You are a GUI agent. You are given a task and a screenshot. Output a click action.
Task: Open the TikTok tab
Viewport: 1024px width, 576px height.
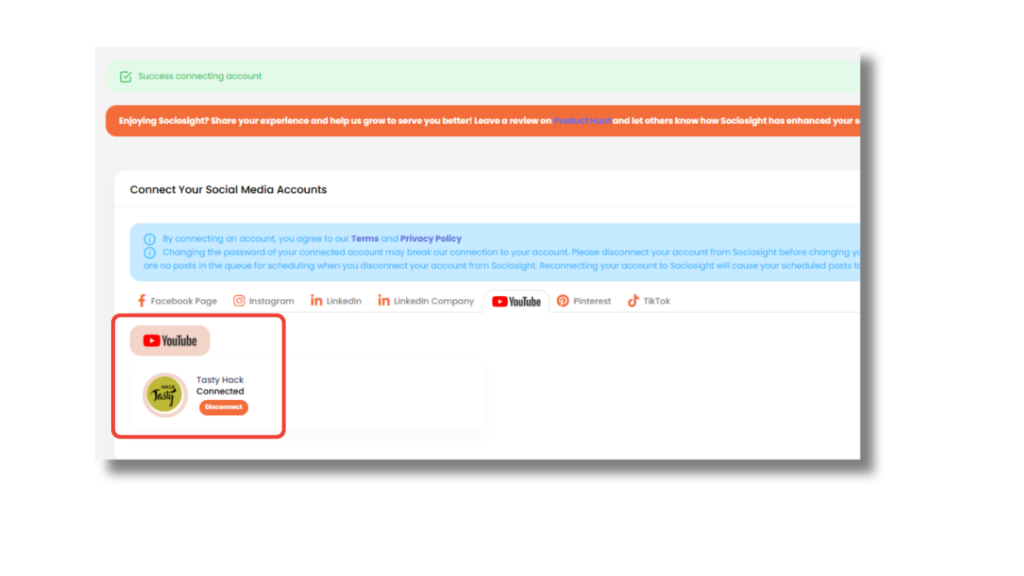[648, 301]
